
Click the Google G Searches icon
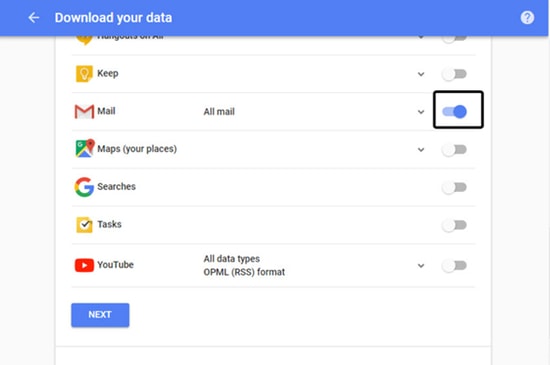(84, 187)
